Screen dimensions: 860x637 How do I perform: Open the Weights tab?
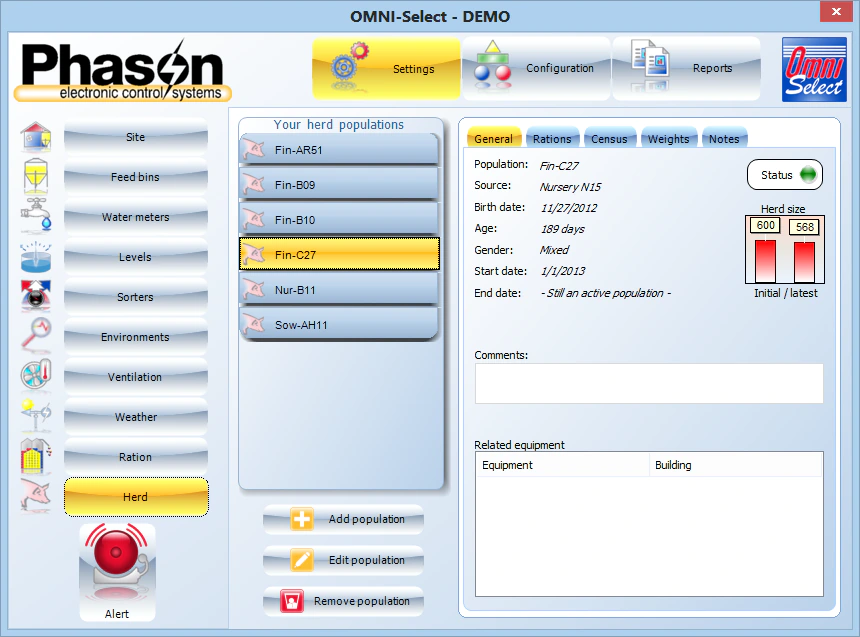coord(668,139)
